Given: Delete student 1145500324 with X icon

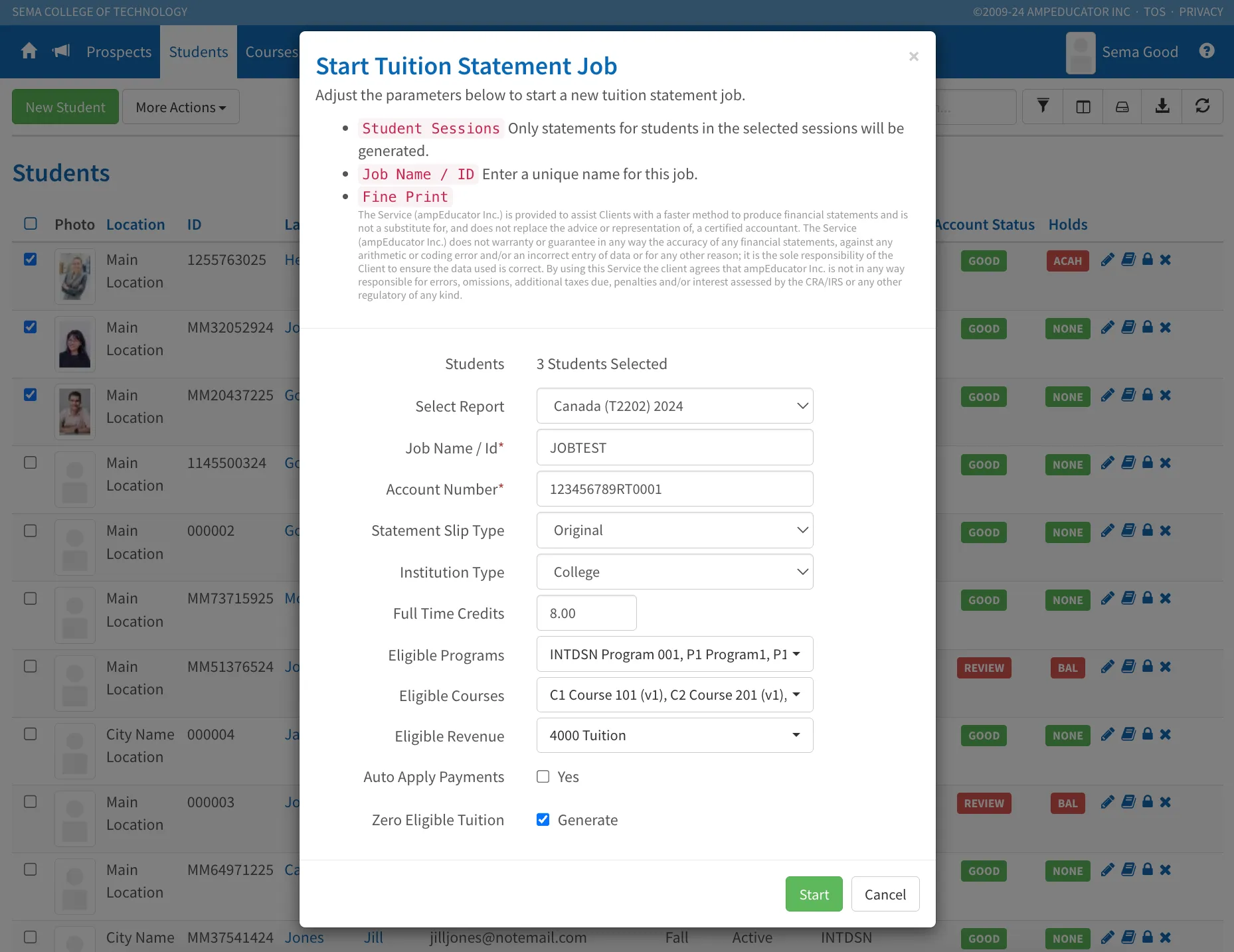Looking at the screenshot, I should (x=1165, y=463).
